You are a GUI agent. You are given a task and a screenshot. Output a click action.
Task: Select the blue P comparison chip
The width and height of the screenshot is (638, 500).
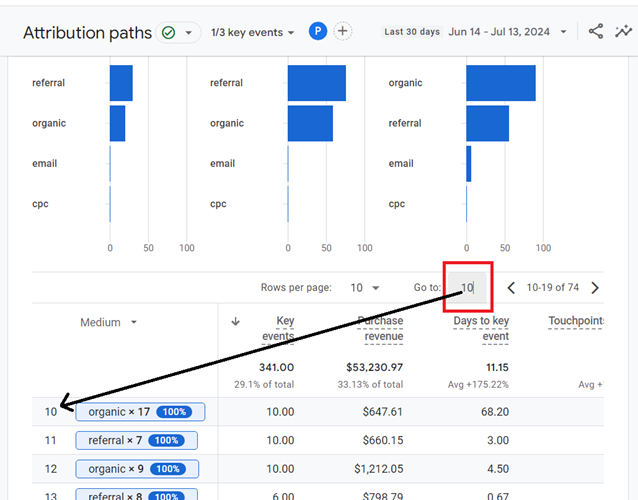point(318,31)
